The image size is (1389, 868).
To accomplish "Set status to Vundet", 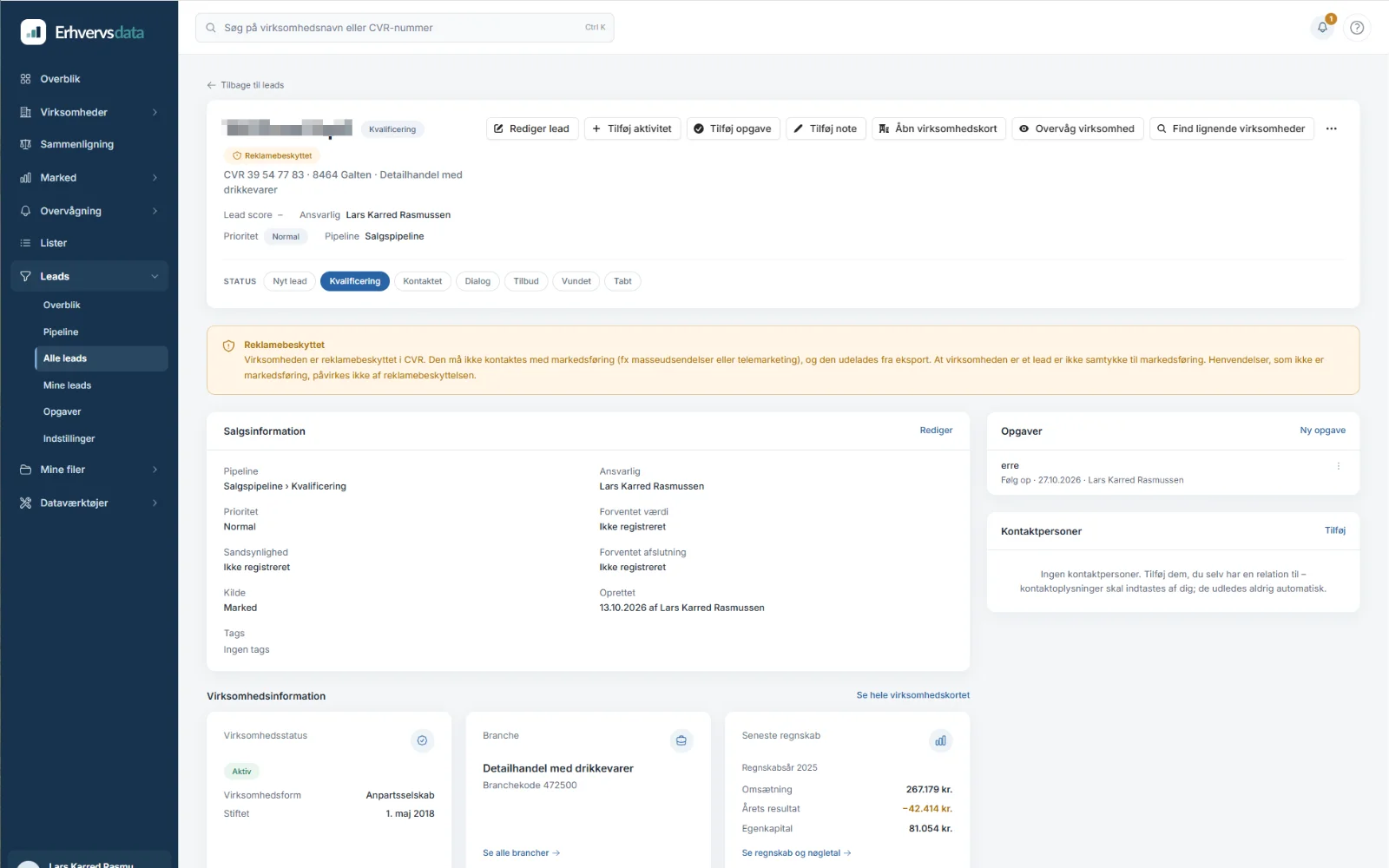I will [x=576, y=281].
